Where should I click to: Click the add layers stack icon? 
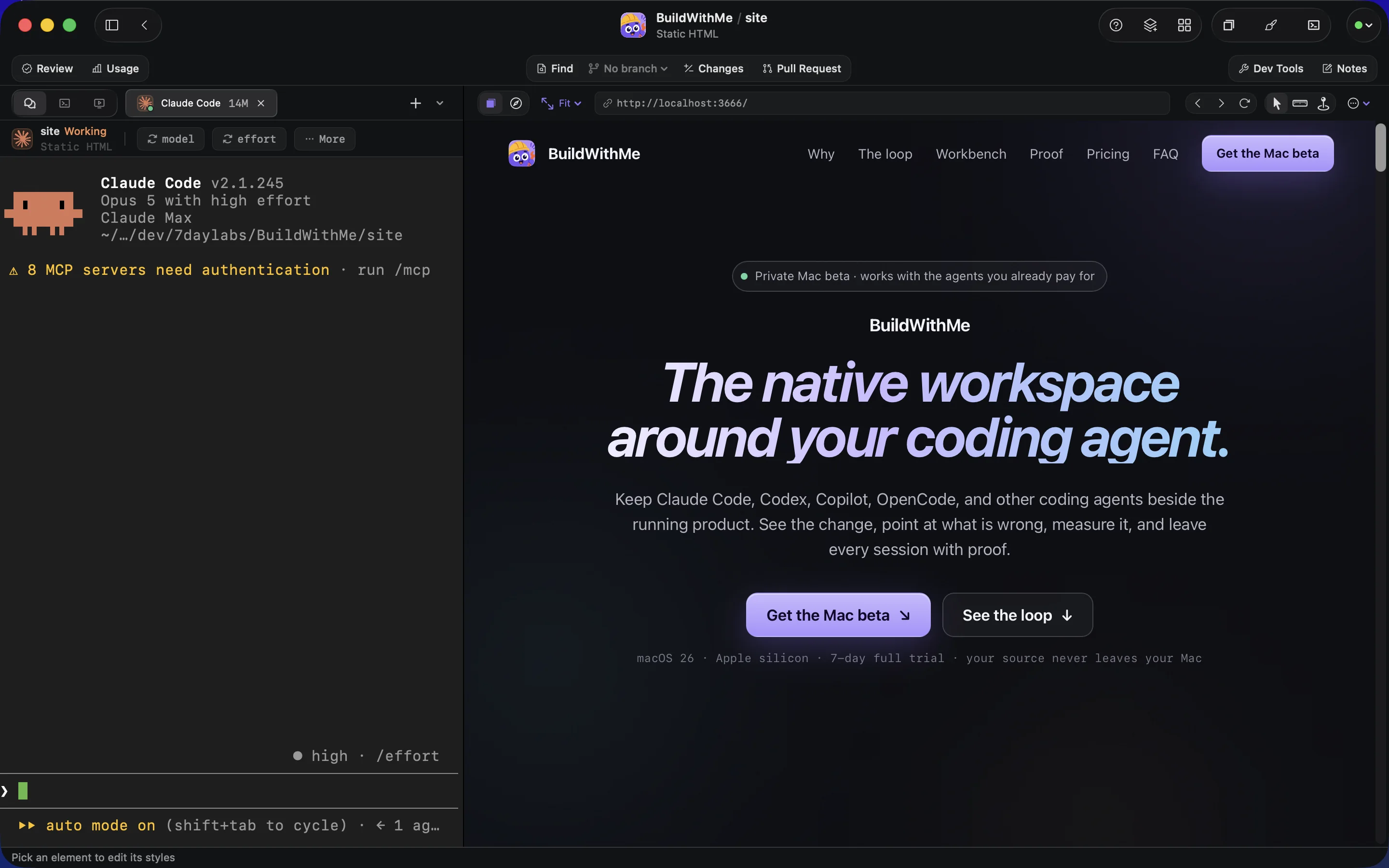1150,25
